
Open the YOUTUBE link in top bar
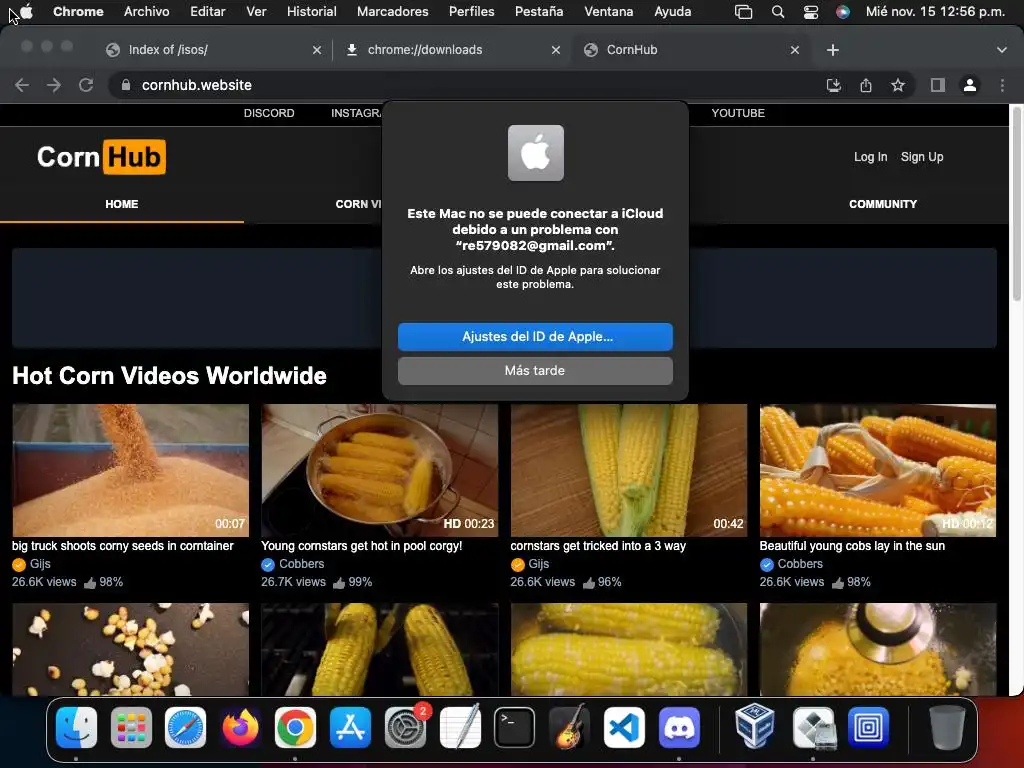(x=738, y=113)
